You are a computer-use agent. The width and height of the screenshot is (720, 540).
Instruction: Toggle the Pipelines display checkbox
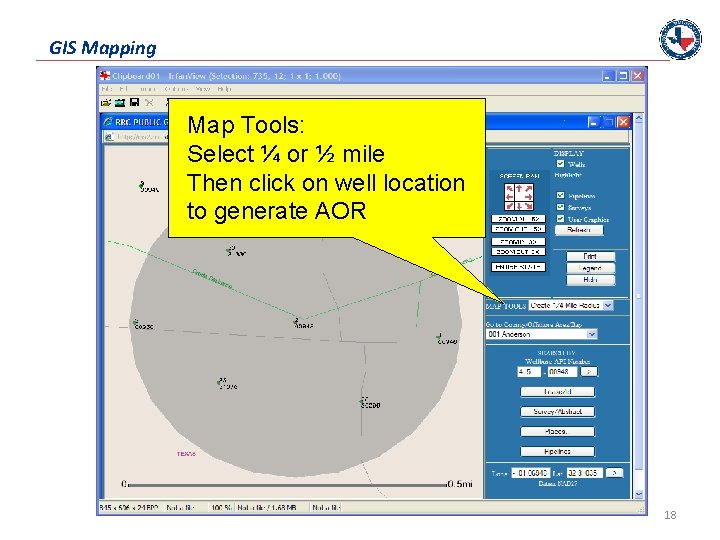560,195
